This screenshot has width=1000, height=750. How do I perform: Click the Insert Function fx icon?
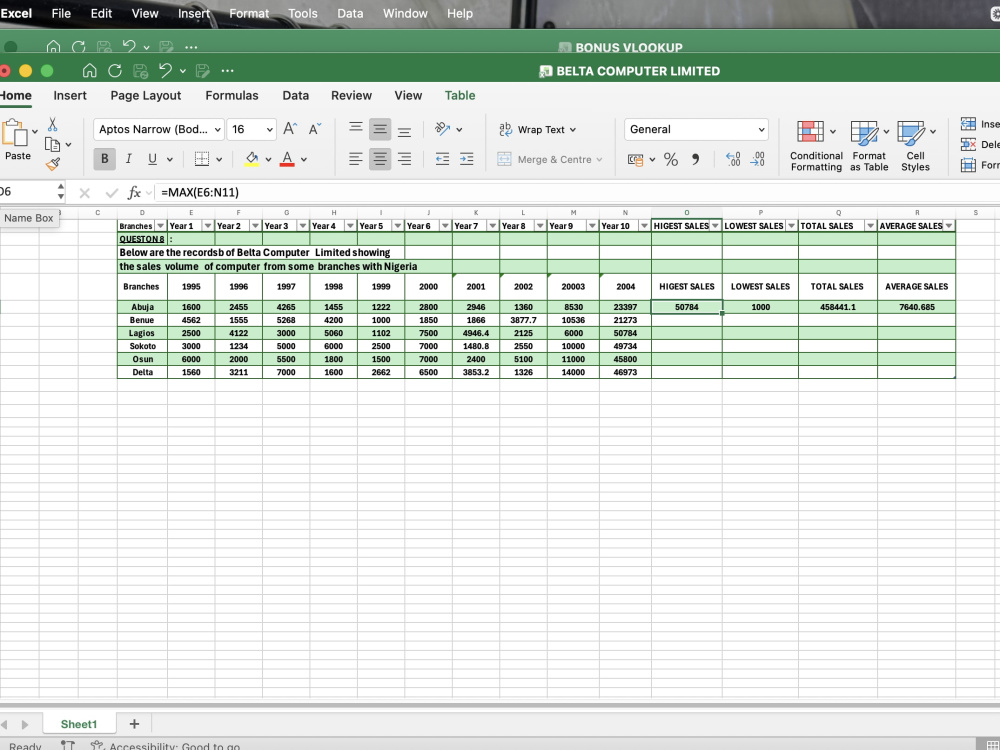tap(134, 193)
